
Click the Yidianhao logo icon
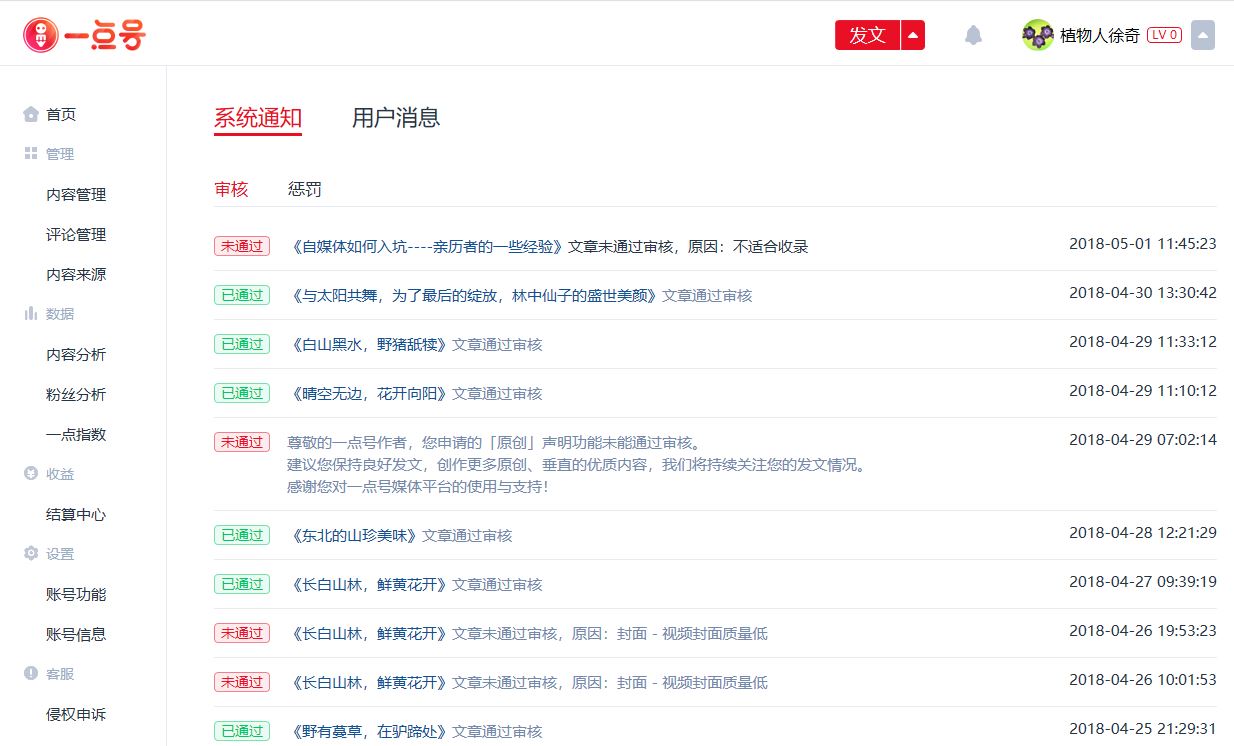click(x=38, y=33)
